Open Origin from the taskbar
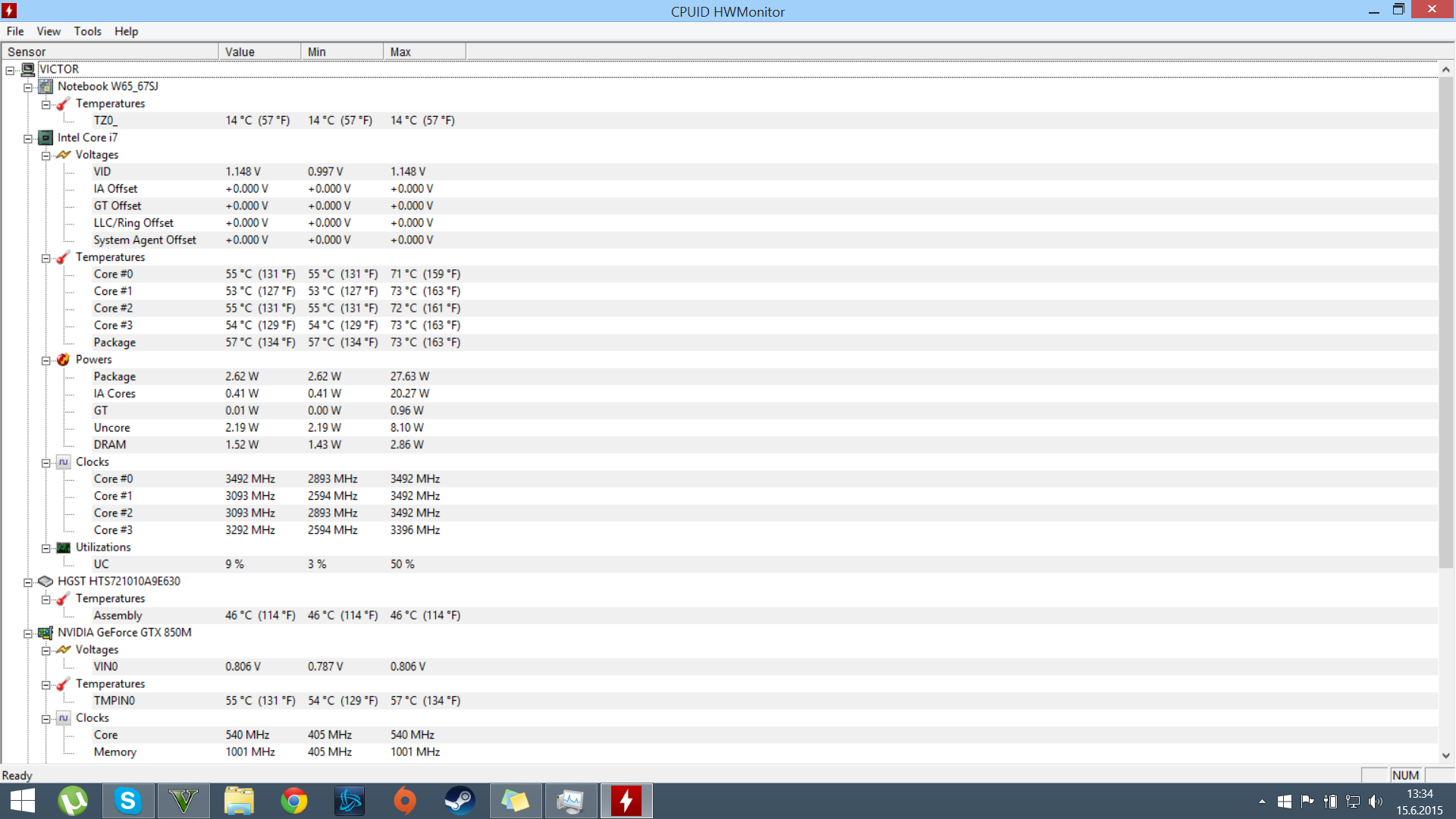Image resolution: width=1456 pixels, height=819 pixels. coord(405,801)
